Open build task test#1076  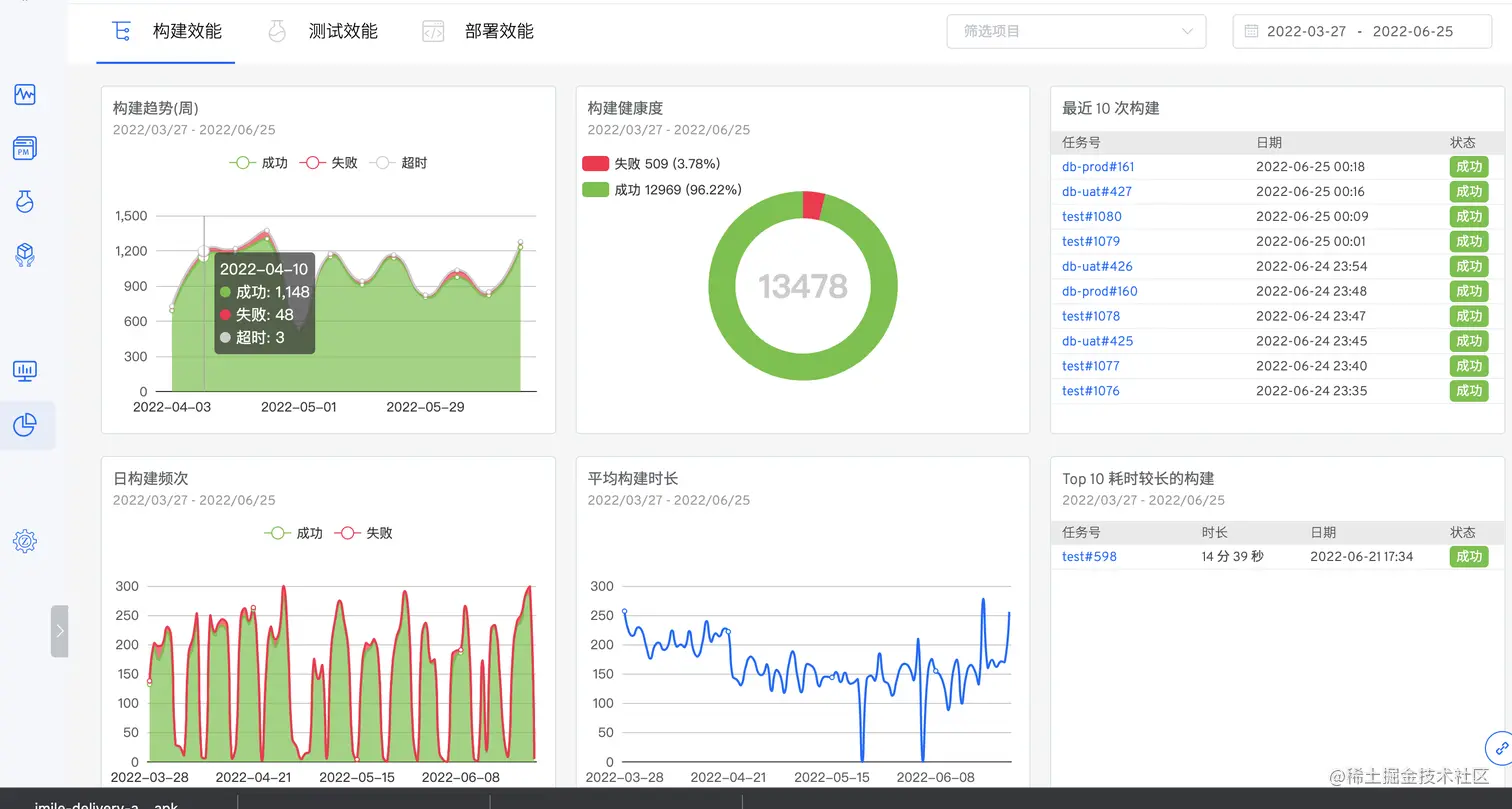point(1091,391)
